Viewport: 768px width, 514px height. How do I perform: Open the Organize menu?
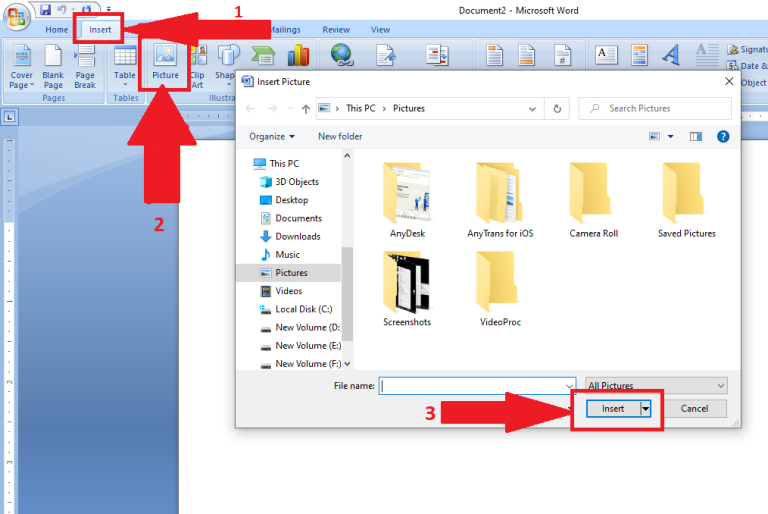point(272,136)
